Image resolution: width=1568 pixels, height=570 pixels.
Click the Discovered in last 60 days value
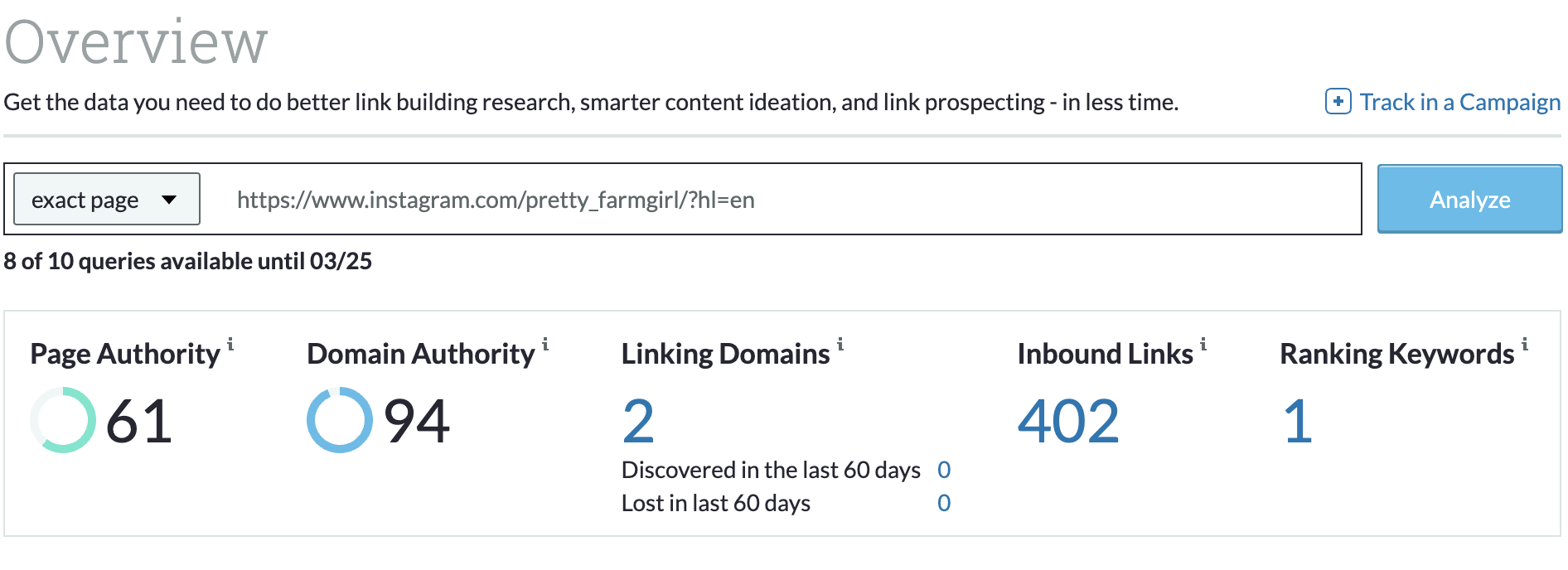944,470
